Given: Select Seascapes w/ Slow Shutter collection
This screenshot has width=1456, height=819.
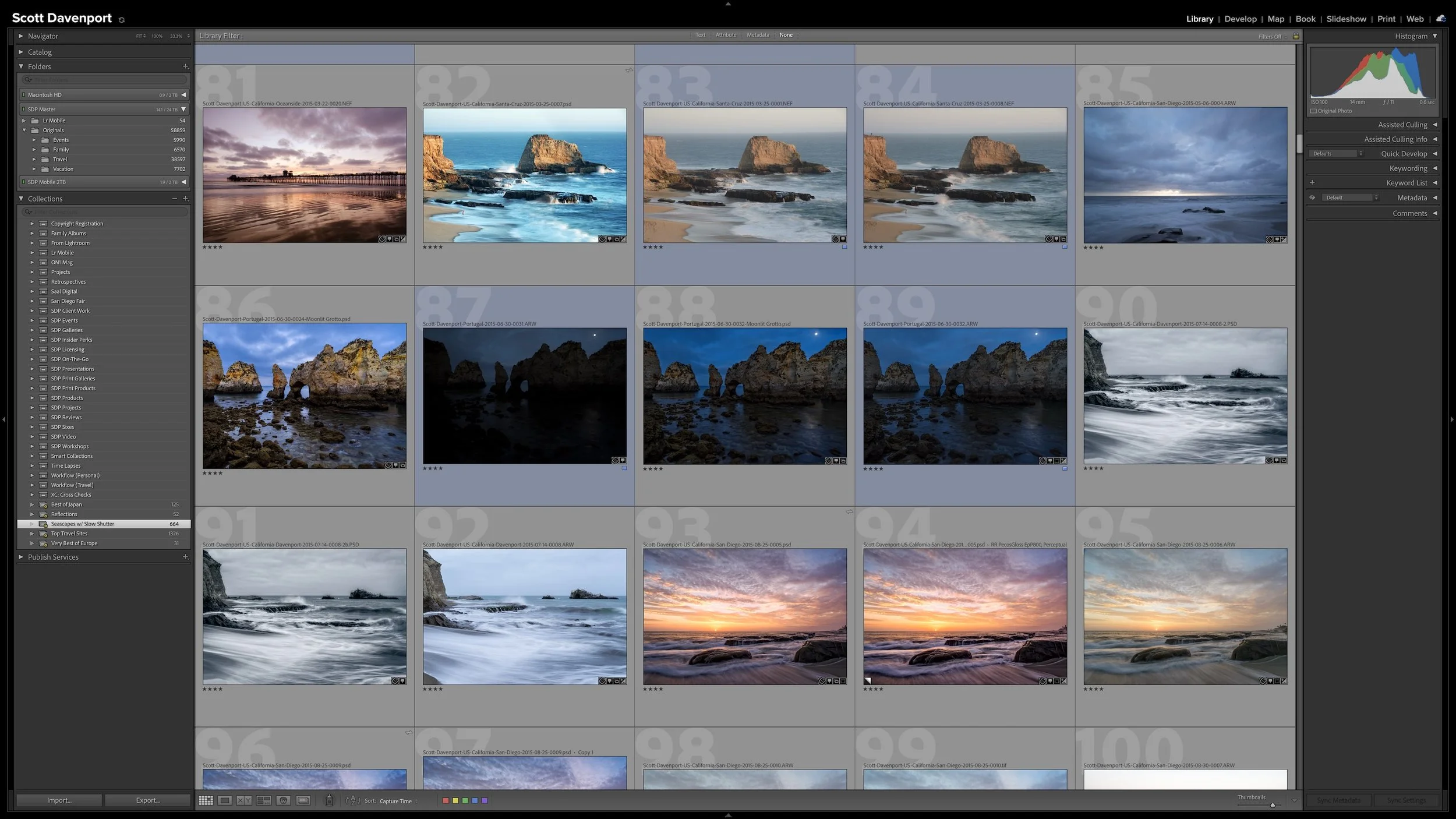Looking at the screenshot, I should (104, 524).
